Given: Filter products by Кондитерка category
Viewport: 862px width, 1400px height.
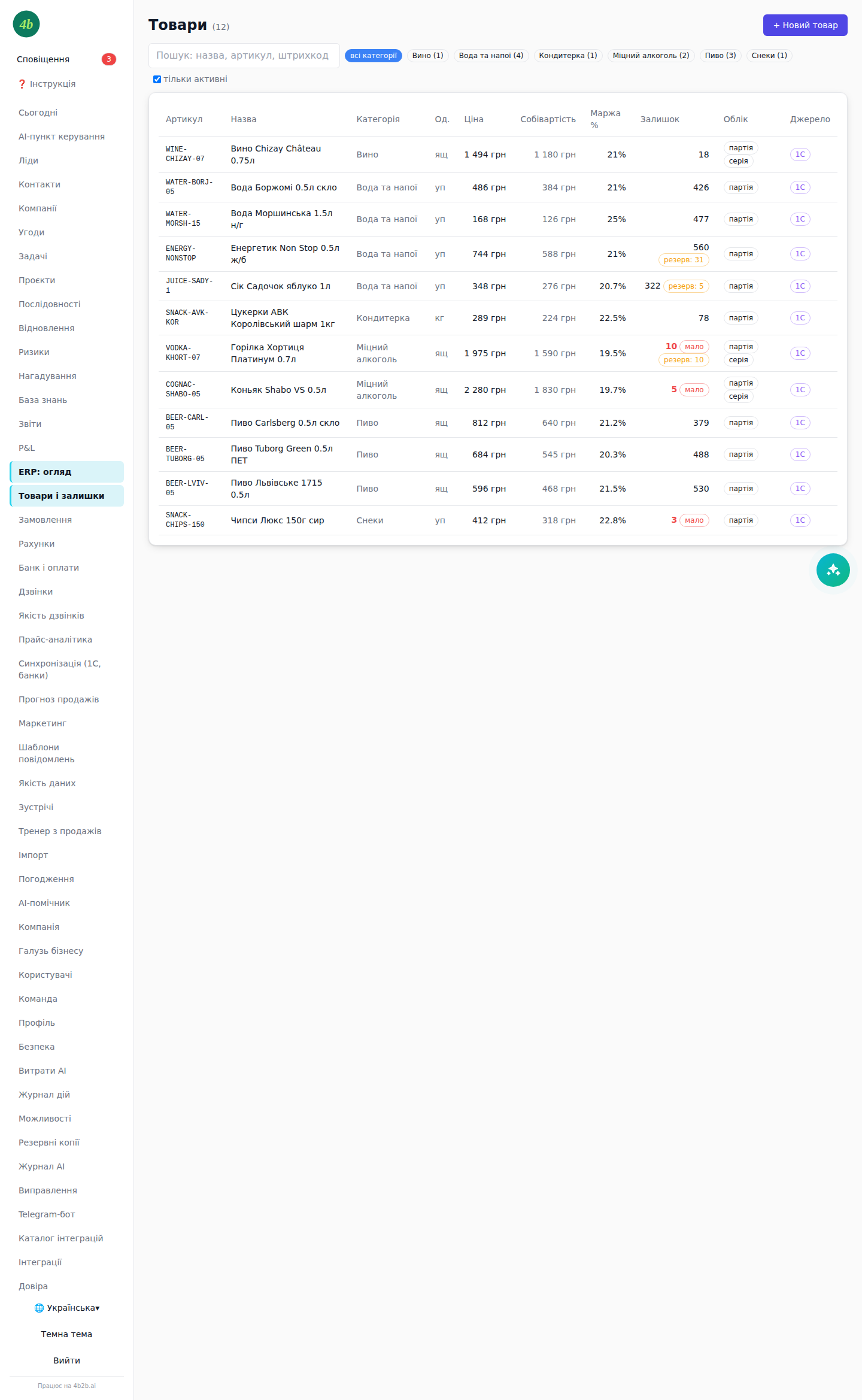Looking at the screenshot, I should pos(567,56).
